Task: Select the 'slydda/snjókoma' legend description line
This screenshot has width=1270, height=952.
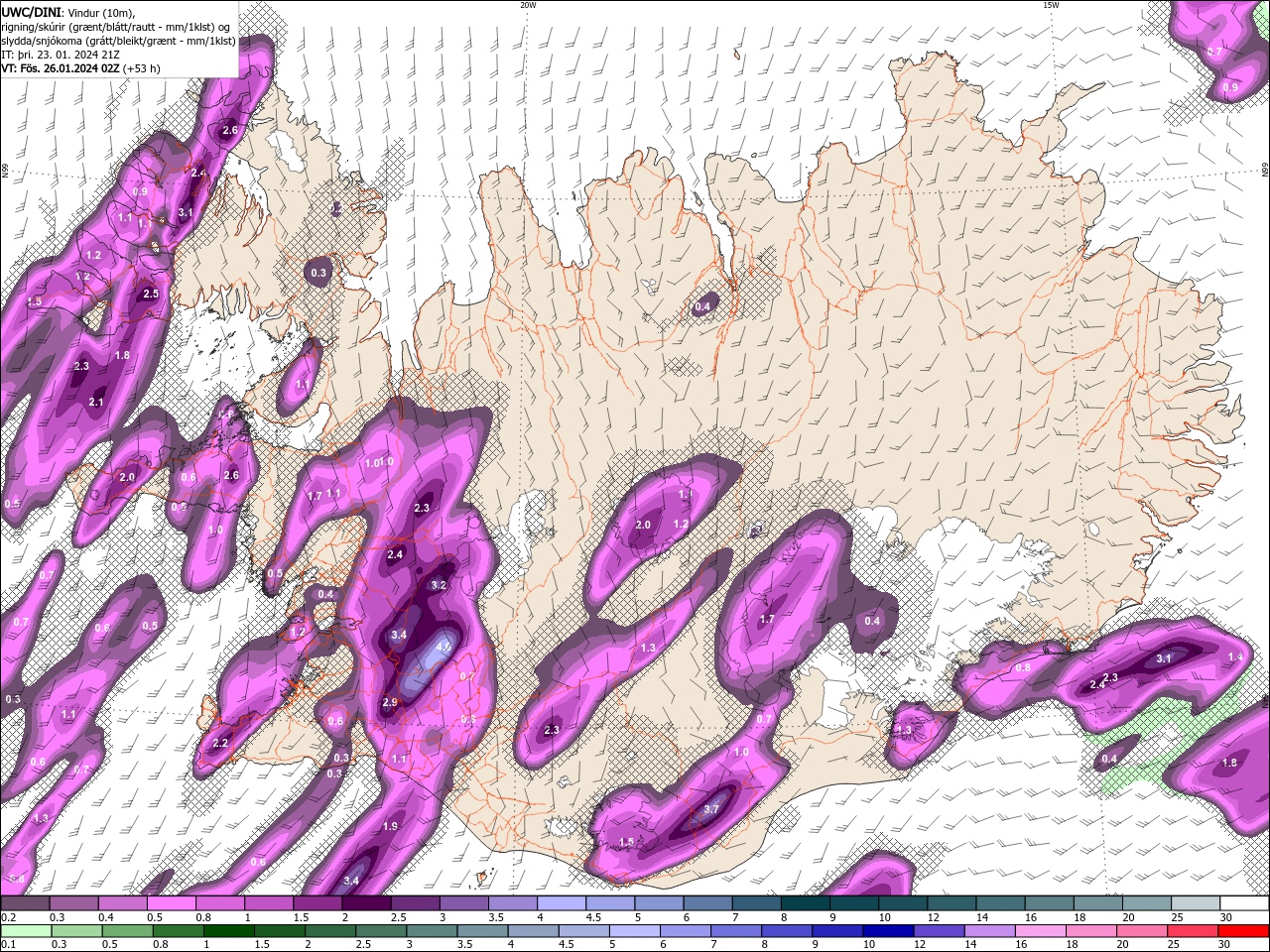Action: 119,41
